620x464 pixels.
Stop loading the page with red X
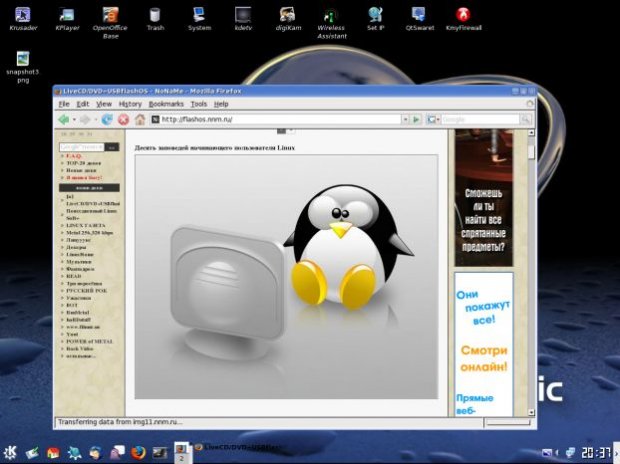click(x=124, y=119)
